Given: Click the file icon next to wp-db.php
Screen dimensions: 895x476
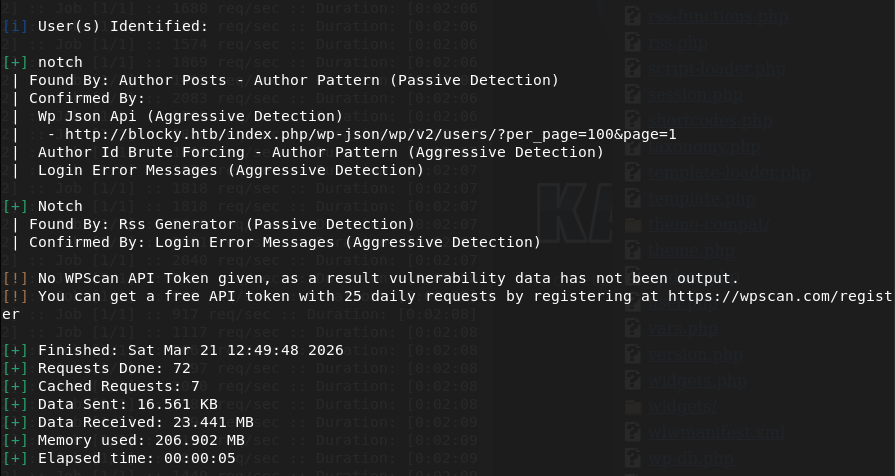Looking at the screenshot, I should (x=632, y=458).
